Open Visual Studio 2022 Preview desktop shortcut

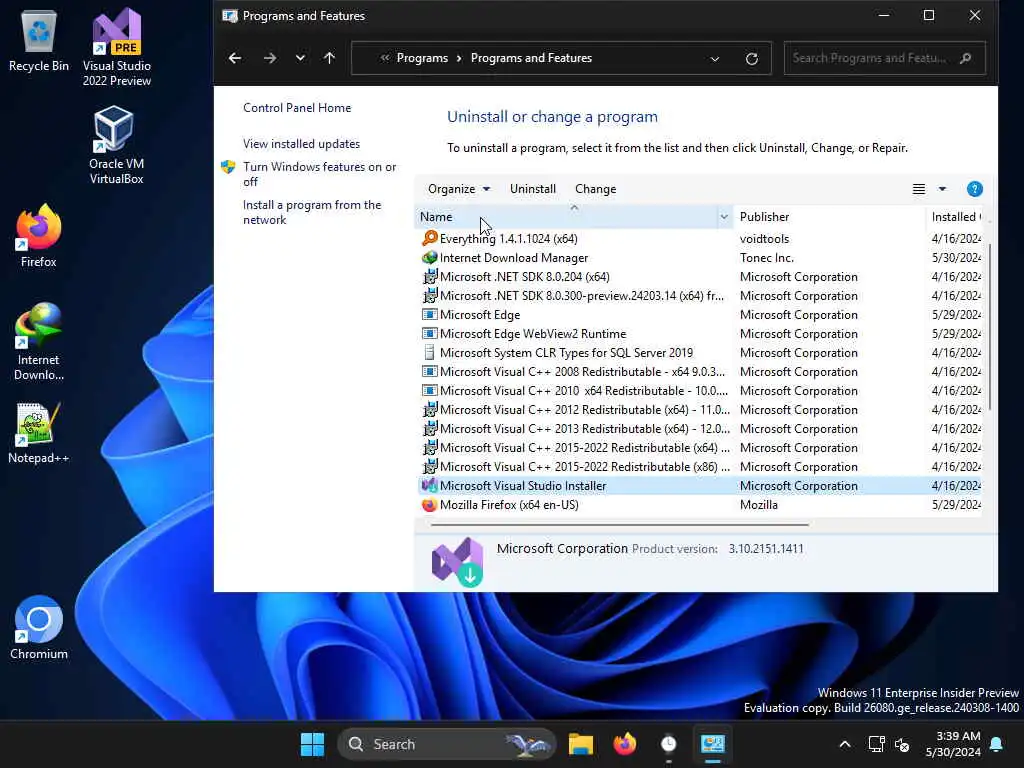117,47
